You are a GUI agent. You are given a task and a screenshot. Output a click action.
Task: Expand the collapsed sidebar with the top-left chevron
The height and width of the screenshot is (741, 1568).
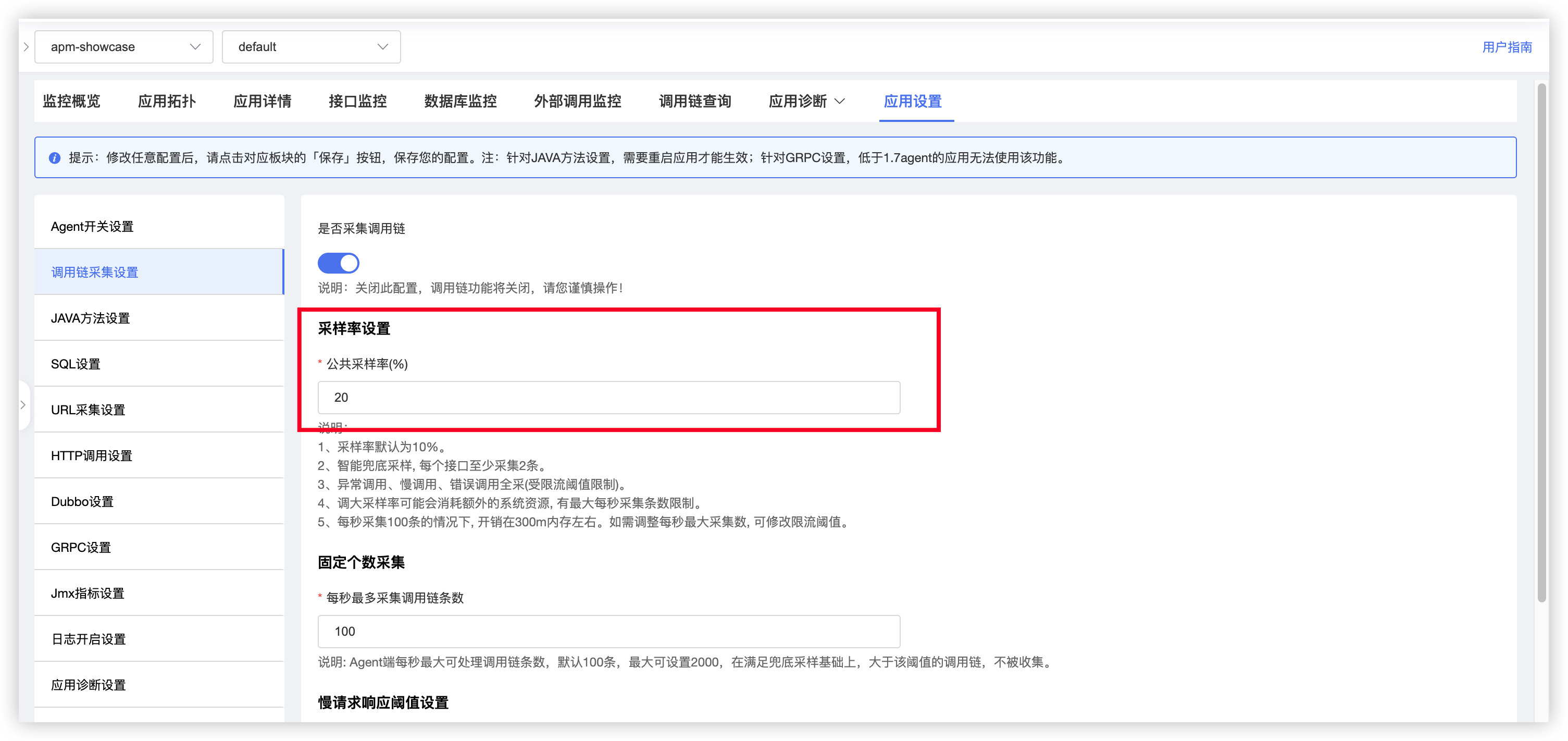click(x=26, y=47)
